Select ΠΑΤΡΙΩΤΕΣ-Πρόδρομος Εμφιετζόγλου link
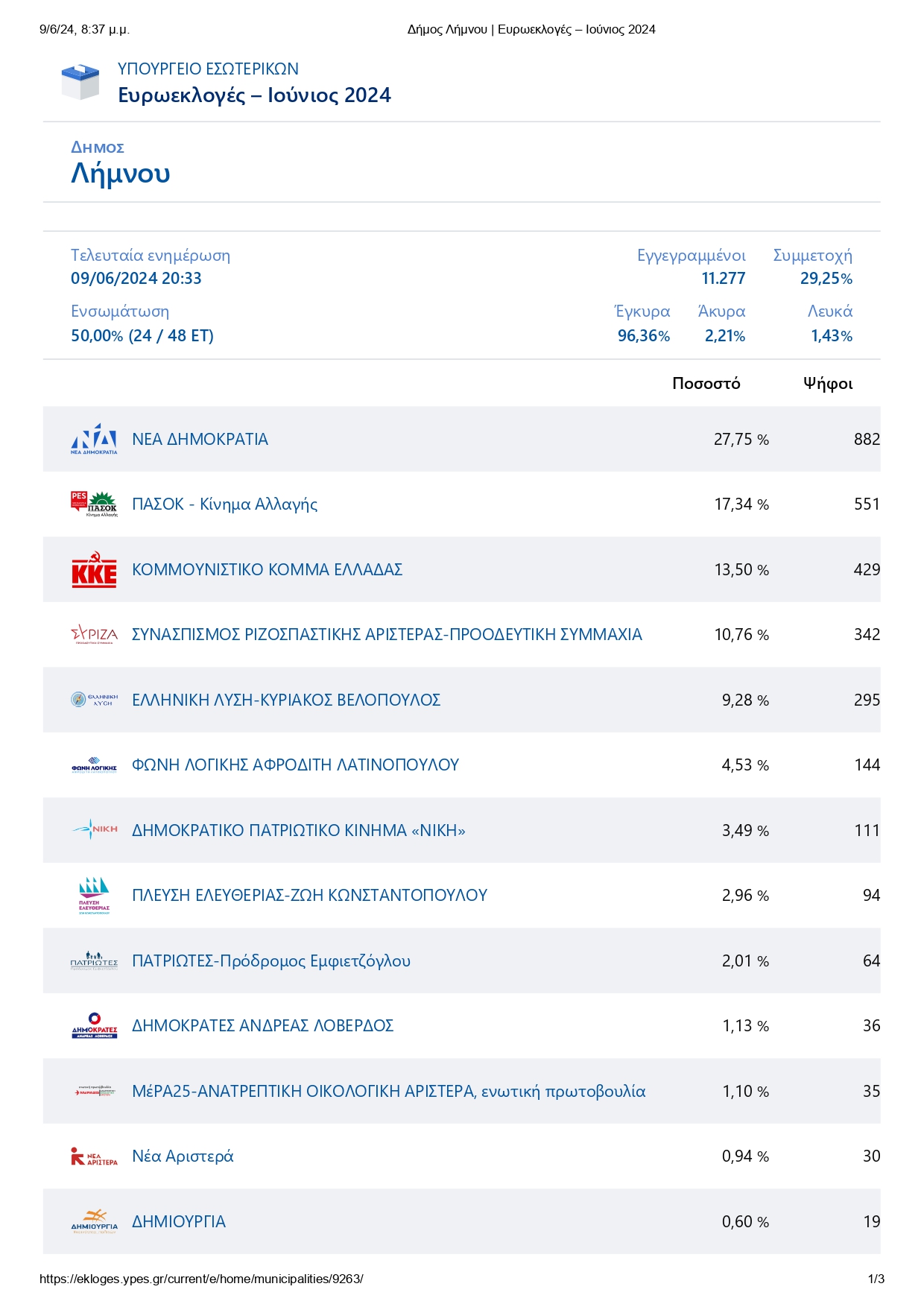 point(270,961)
